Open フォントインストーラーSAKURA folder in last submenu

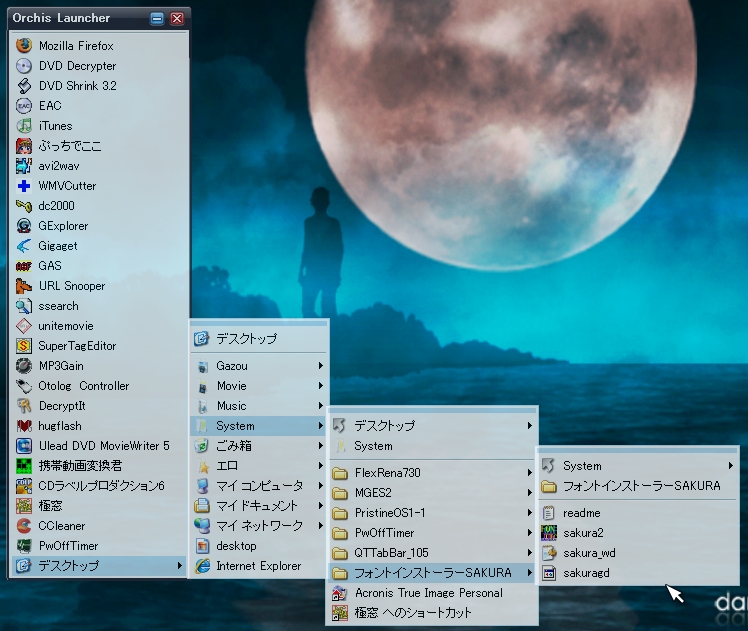639,486
